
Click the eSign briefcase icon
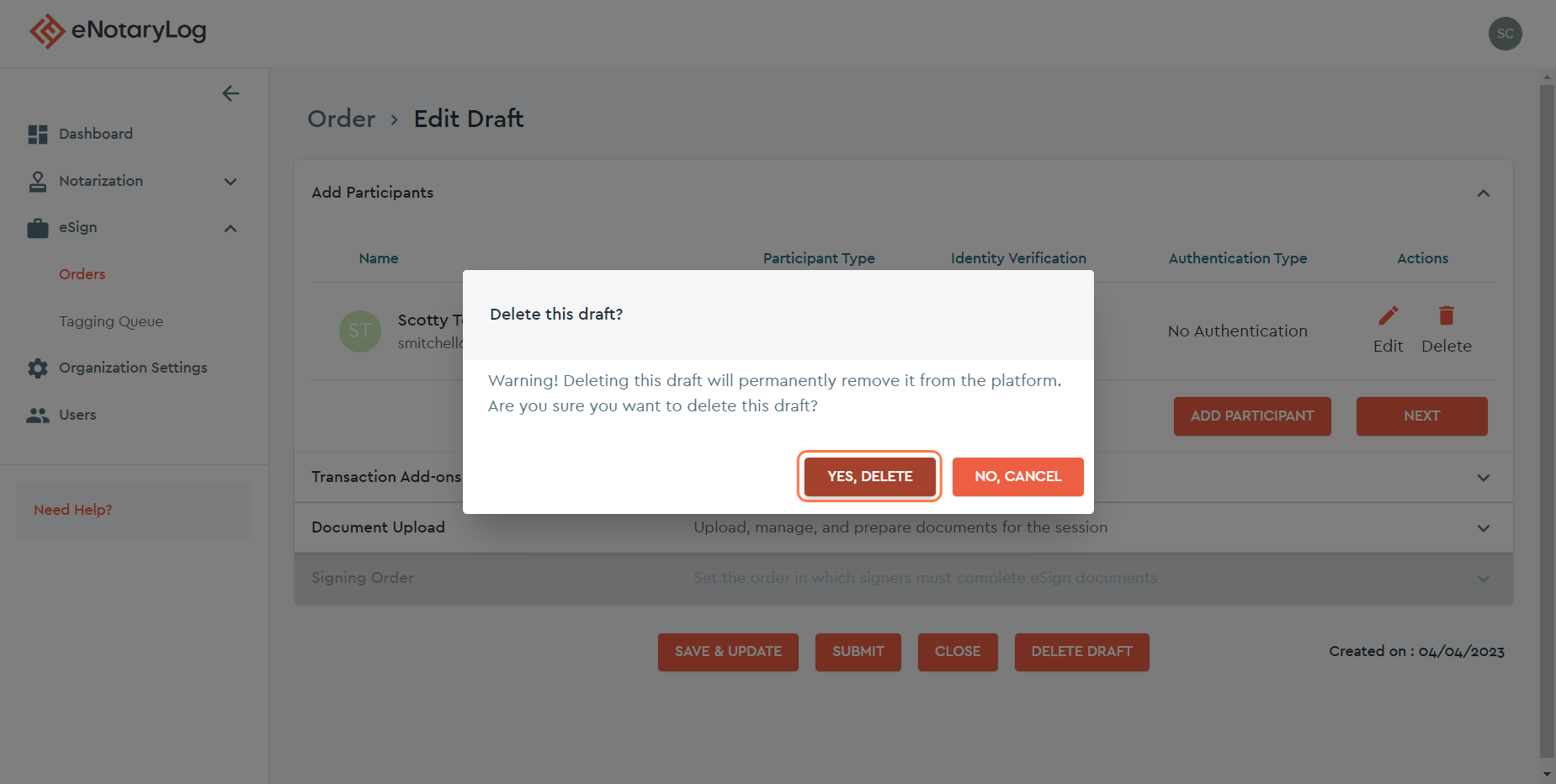click(38, 228)
